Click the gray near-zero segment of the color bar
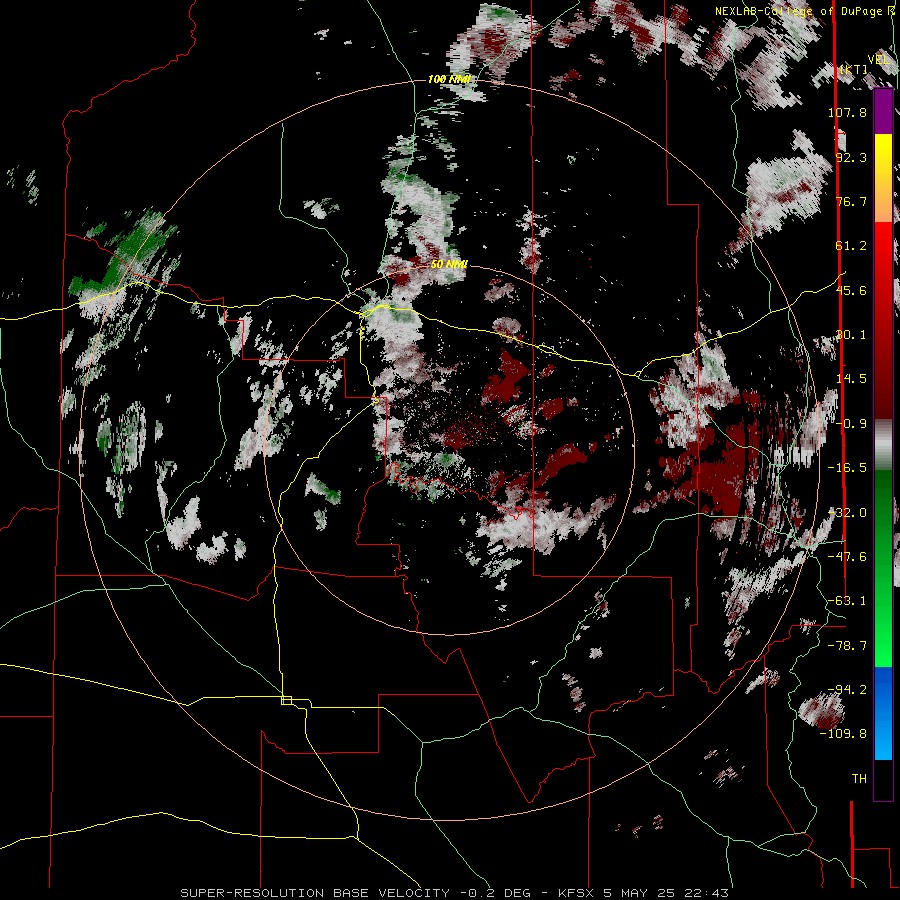Viewport: 900px width, 900px height. click(x=883, y=445)
